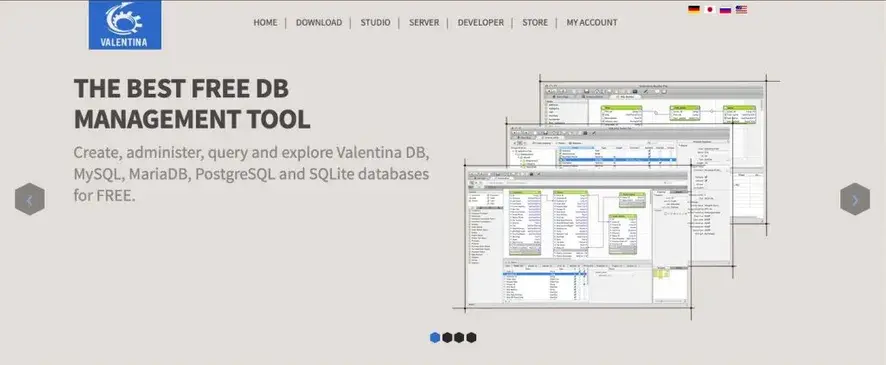
Task: Select the first (blue) carousel dot
Action: [435, 337]
